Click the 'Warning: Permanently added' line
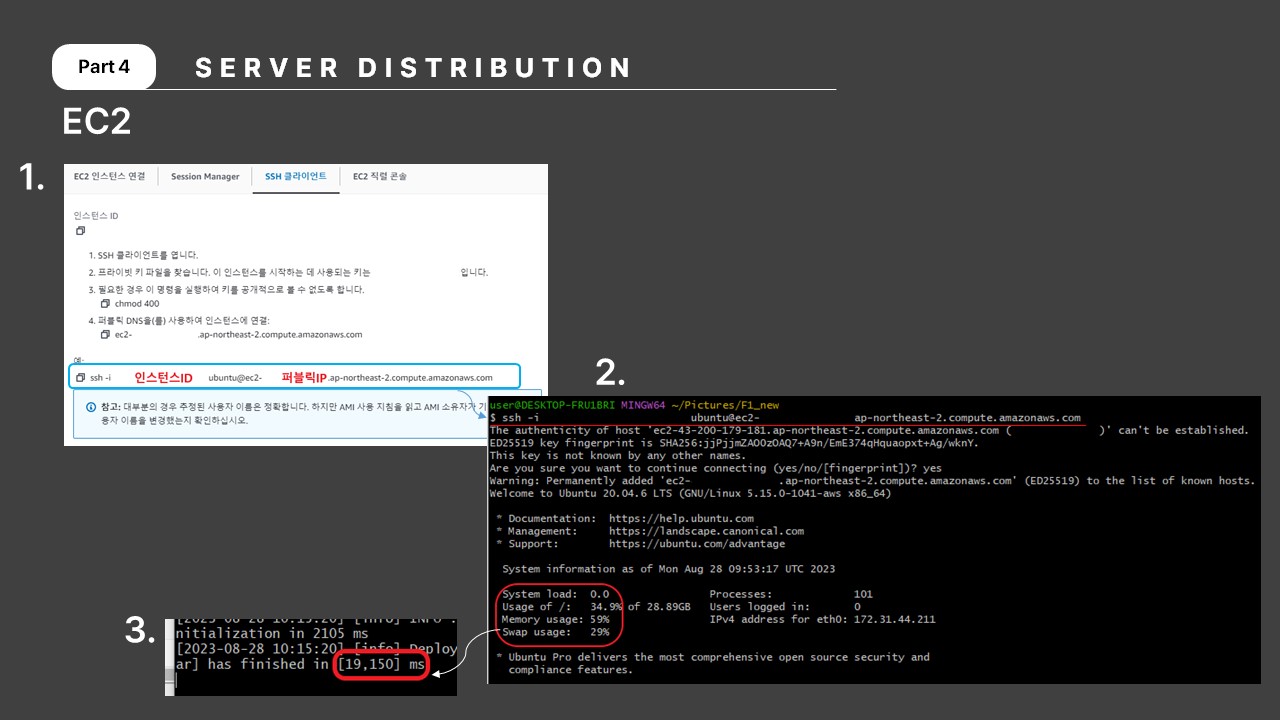The height and width of the screenshot is (720, 1280). tap(872, 481)
